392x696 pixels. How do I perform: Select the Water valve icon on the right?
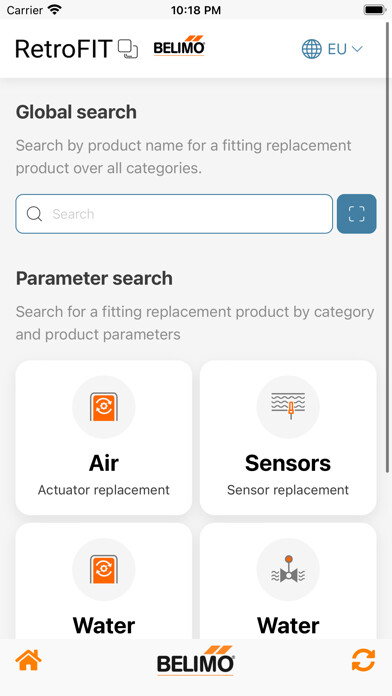click(x=288, y=569)
